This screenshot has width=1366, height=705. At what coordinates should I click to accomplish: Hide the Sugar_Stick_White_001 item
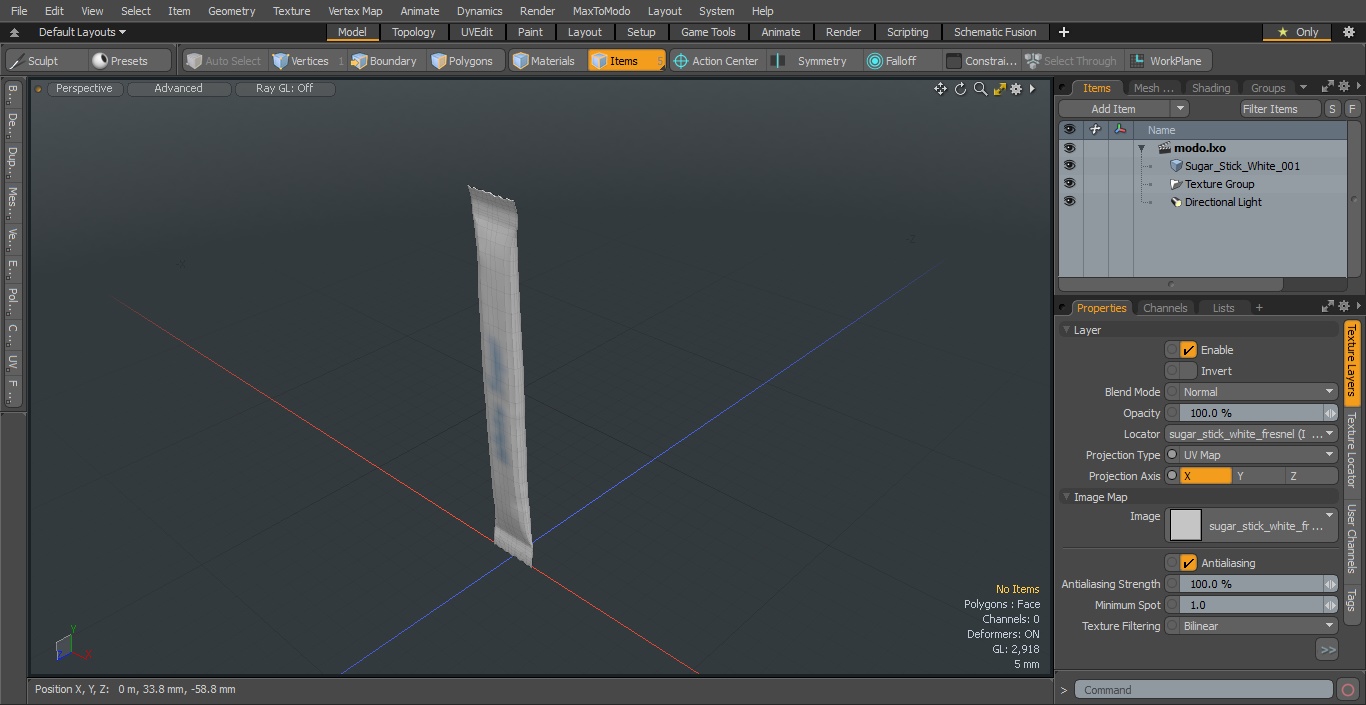[x=1069, y=166]
